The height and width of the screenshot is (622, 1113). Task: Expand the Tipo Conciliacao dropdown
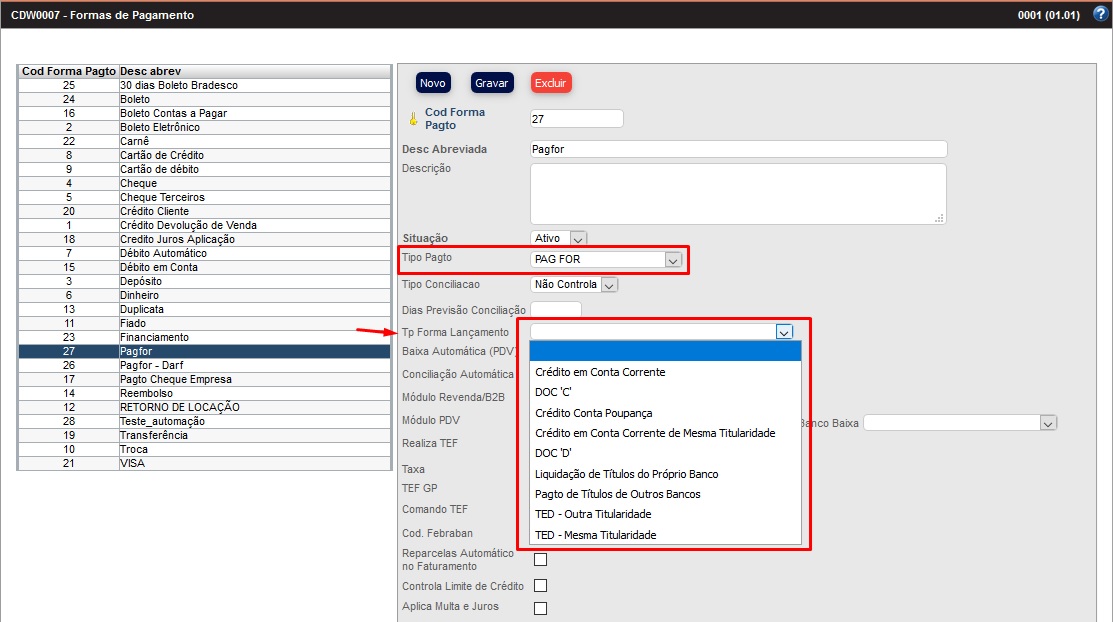(x=608, y=285)
